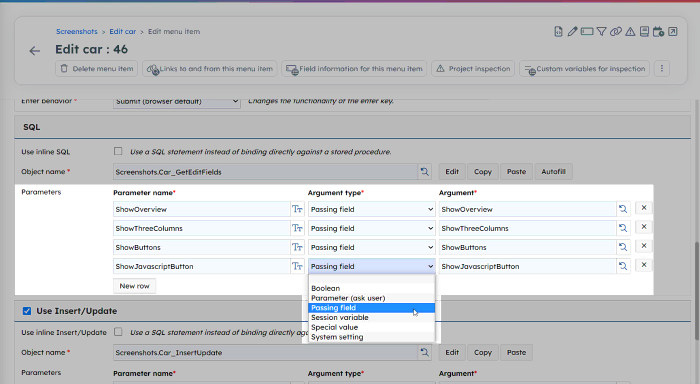This screenshot has height=384, width=700.
Task: Click lookup icon for Screenshots.Car_InsertUpdate object name
Action: tap(425, 352)
